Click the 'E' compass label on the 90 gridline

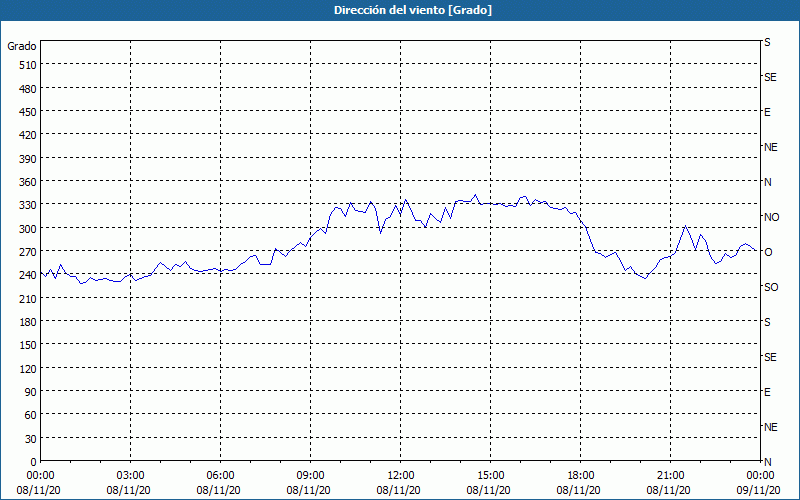click(x=767, y=392)
